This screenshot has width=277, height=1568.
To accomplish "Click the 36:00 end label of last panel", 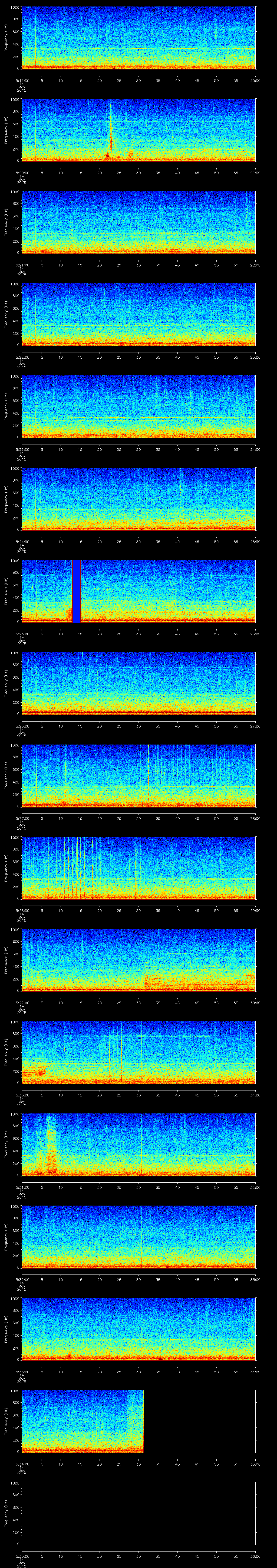I will coord(255,1556).
